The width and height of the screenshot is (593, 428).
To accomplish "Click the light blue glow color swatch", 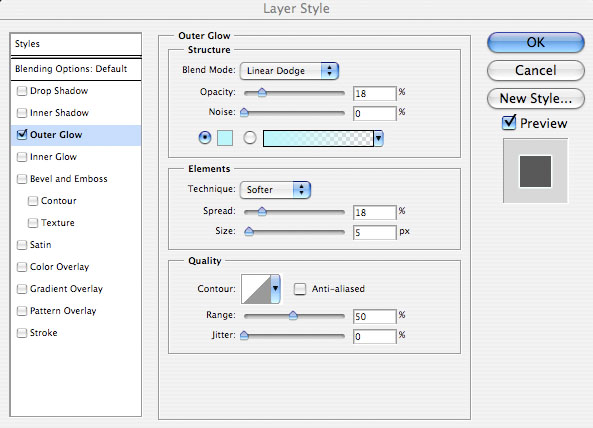I will (x=225, y=138).
